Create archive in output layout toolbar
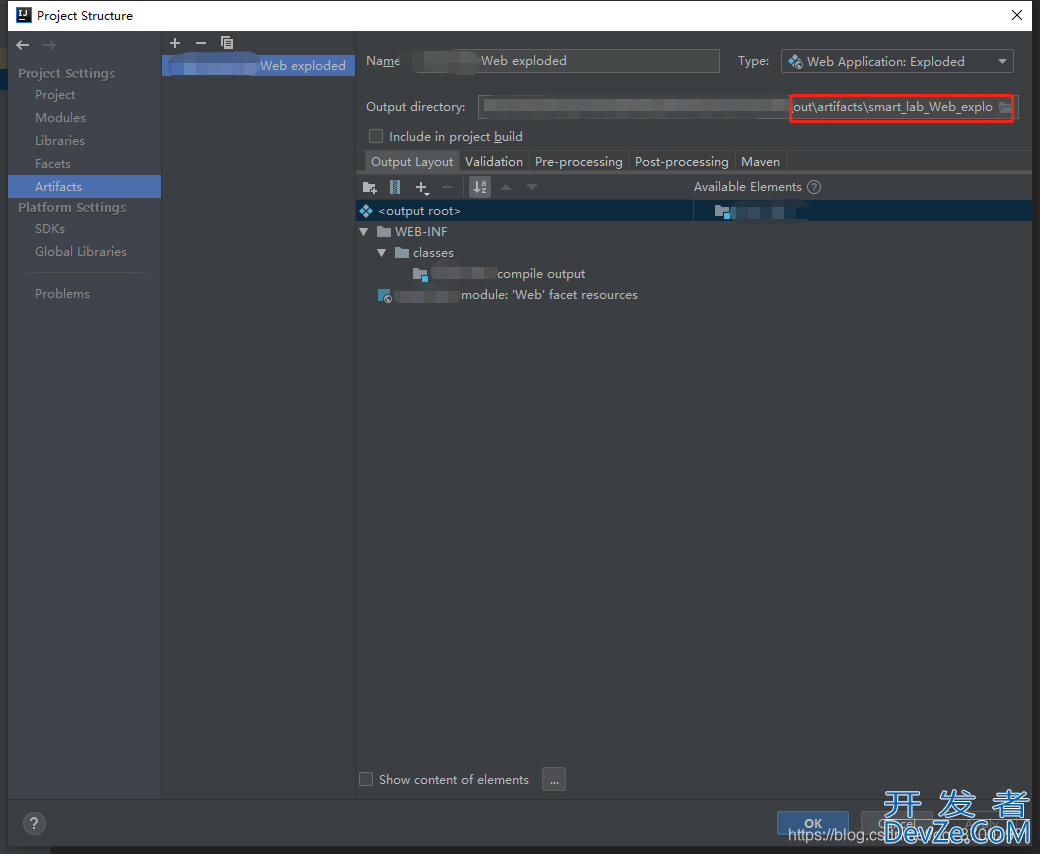The width and height of the screenshot is (1040, 854). (x=395, y=188)
